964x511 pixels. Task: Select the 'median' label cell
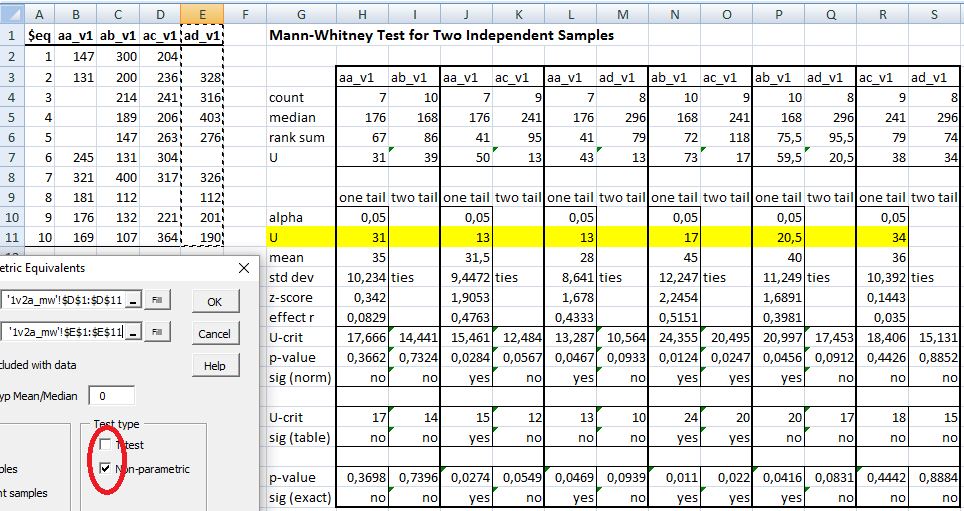301,117
